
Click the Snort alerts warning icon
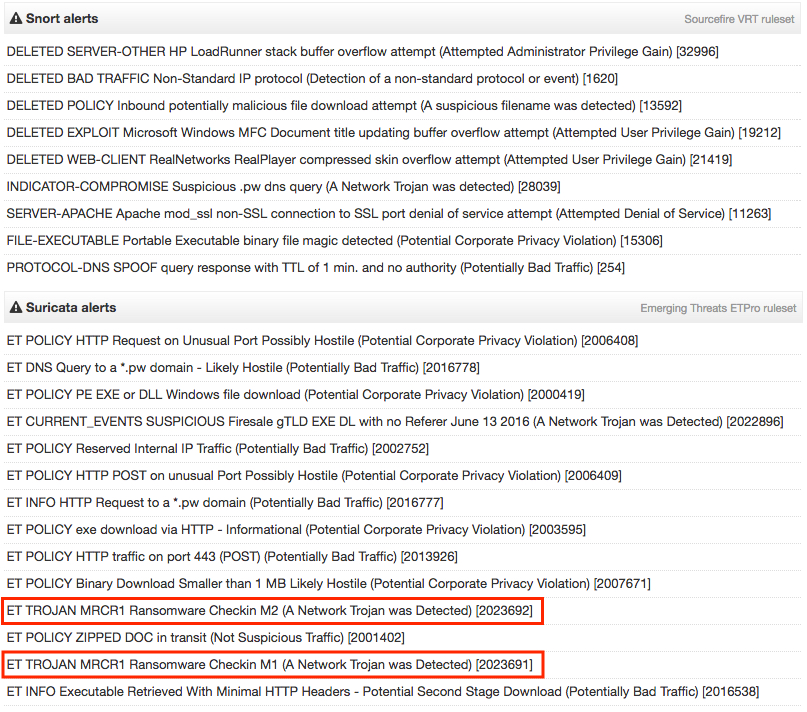(16, 19)
